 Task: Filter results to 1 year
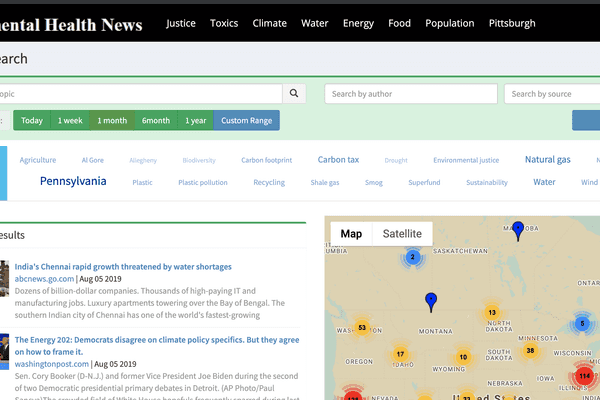(196, 121)
